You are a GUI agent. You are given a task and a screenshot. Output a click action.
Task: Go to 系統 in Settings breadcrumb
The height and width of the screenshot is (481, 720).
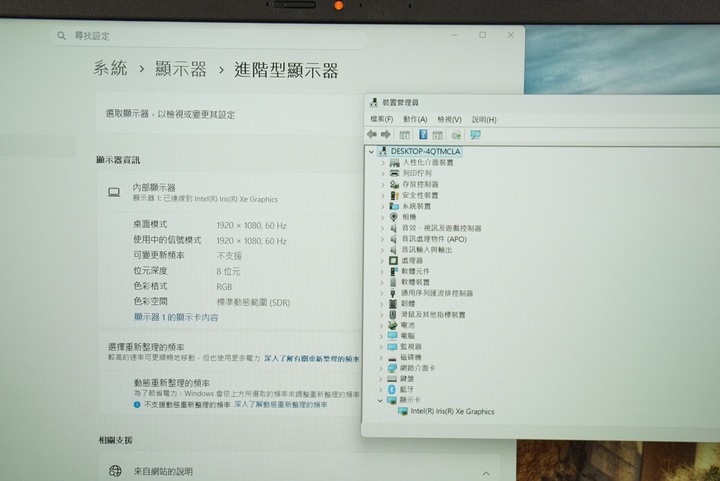coord(110,68)
